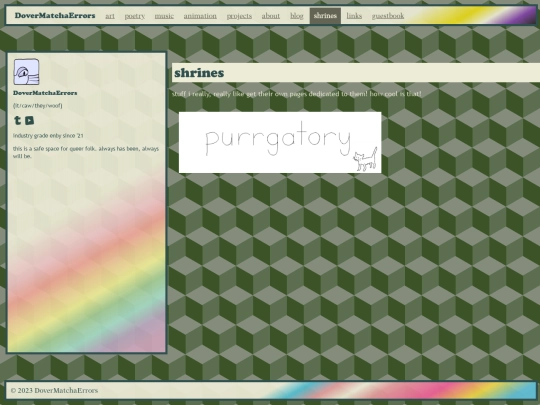The image size is (540, 405).
Task: Select the active shrines tab
Action: click(x=325, y=16)
